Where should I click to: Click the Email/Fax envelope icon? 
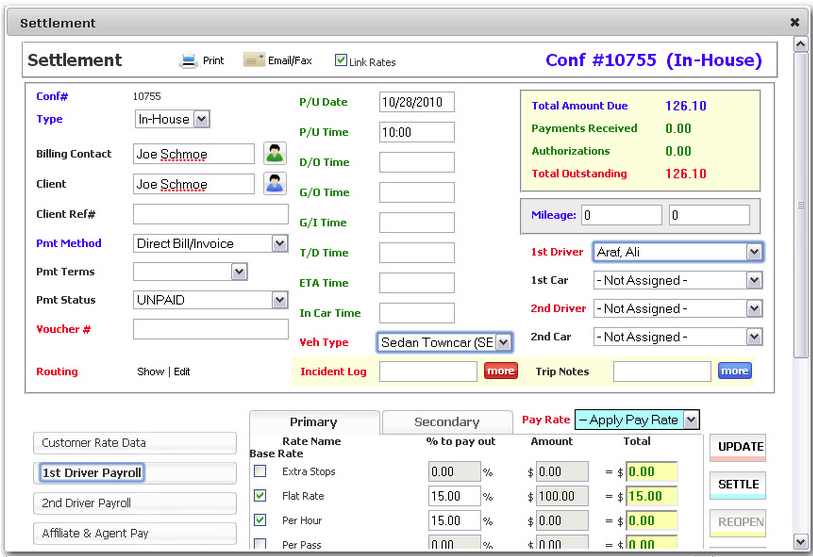pos(253,60)
